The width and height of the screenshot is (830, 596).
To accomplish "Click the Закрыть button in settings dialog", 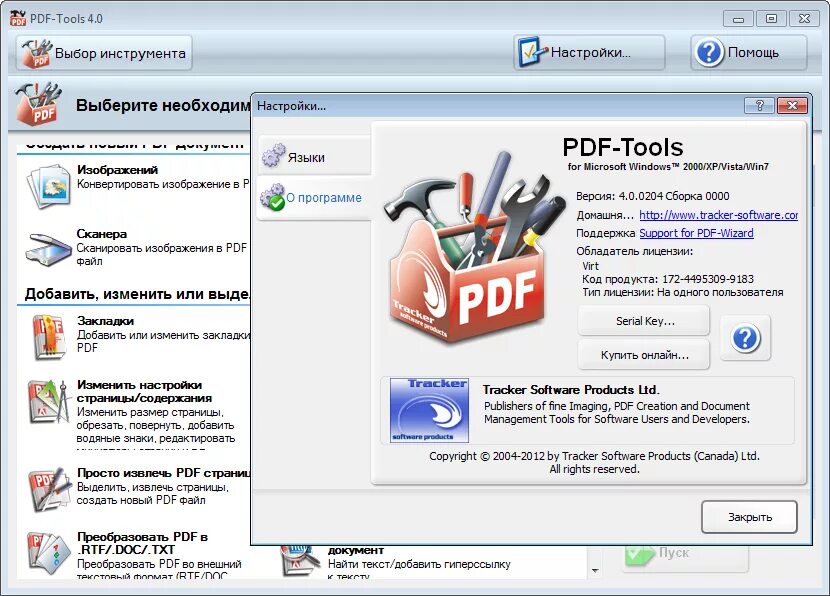I will pos(749,517).
